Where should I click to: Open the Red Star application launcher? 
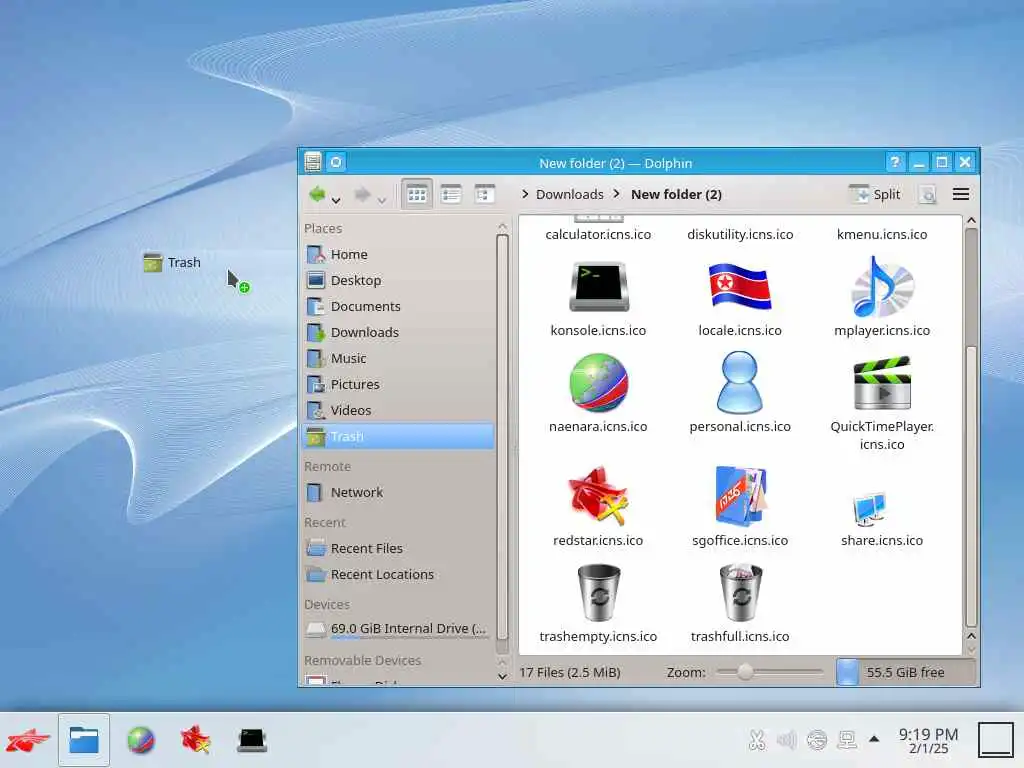coord(27,741)
